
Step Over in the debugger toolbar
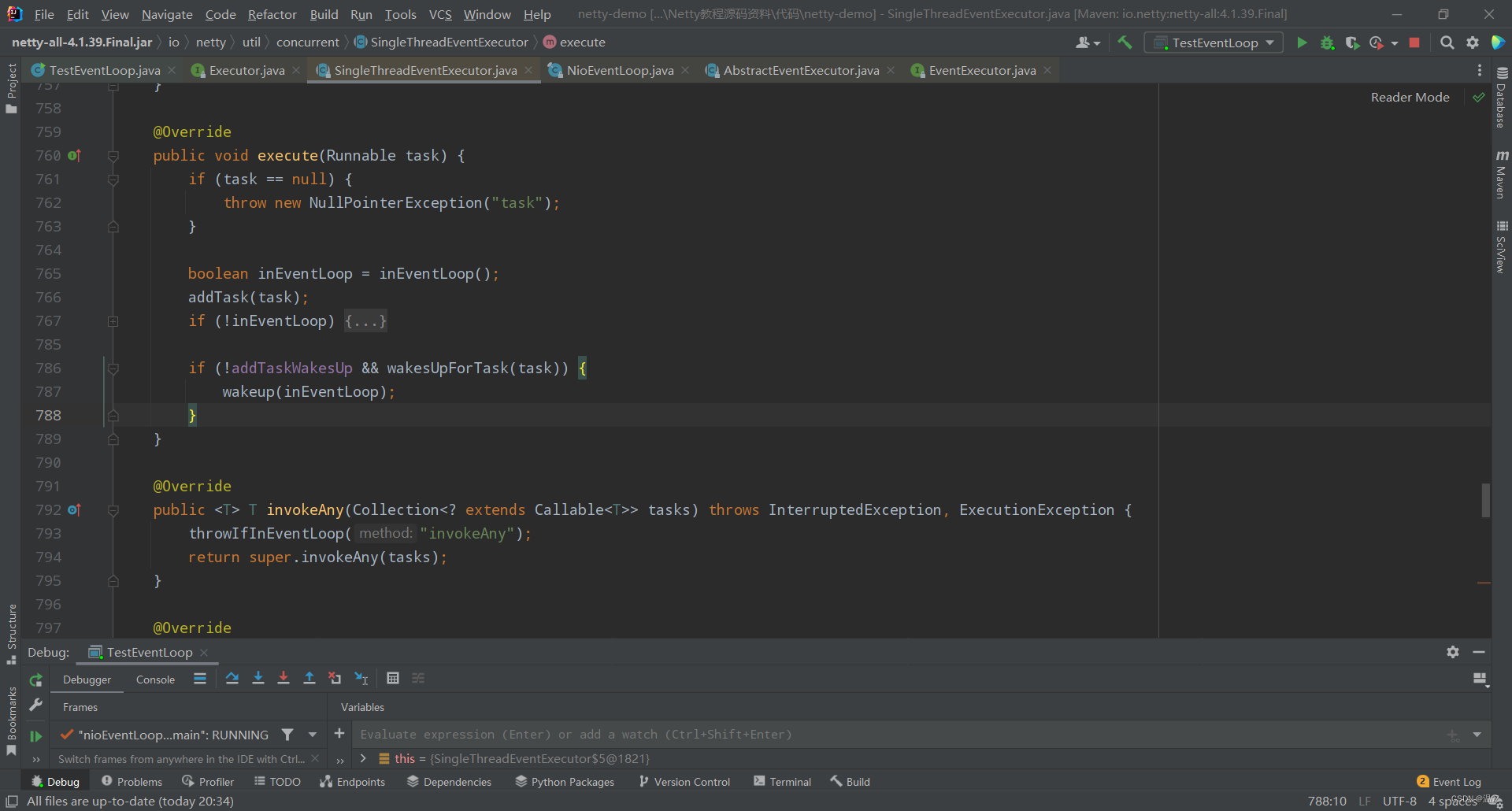click(232, 678)
